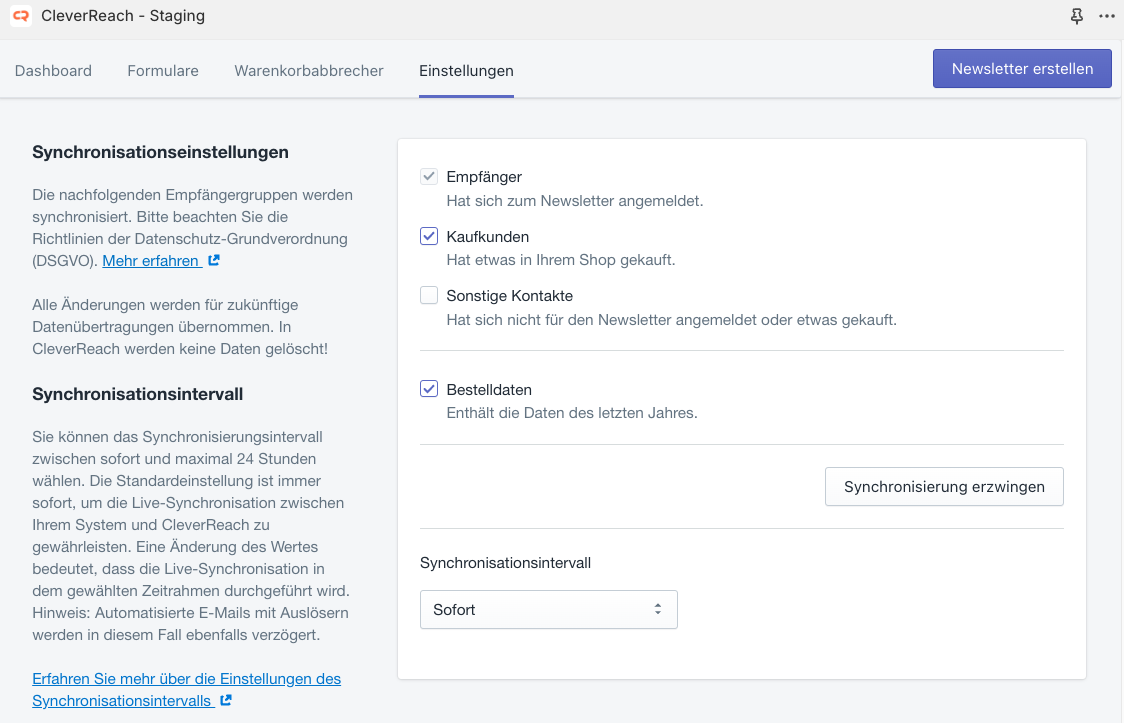1124x723 pixels.
Task: Pin the app using pin icon
Action: point(1077,16)
